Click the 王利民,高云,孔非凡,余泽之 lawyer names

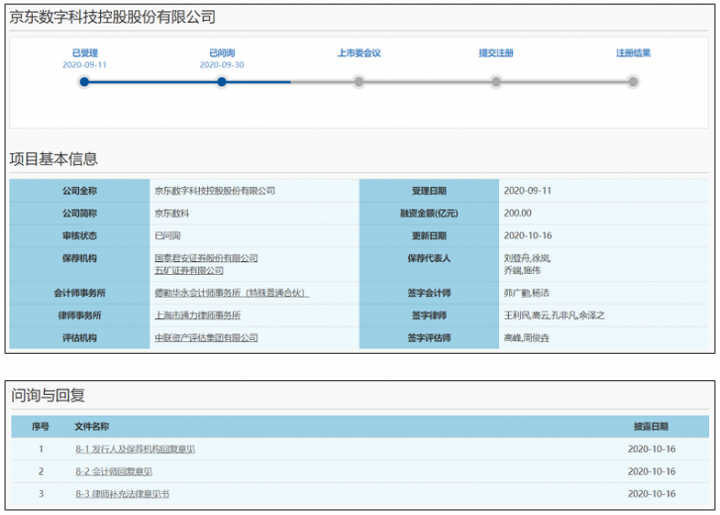(x=554, y=315)
